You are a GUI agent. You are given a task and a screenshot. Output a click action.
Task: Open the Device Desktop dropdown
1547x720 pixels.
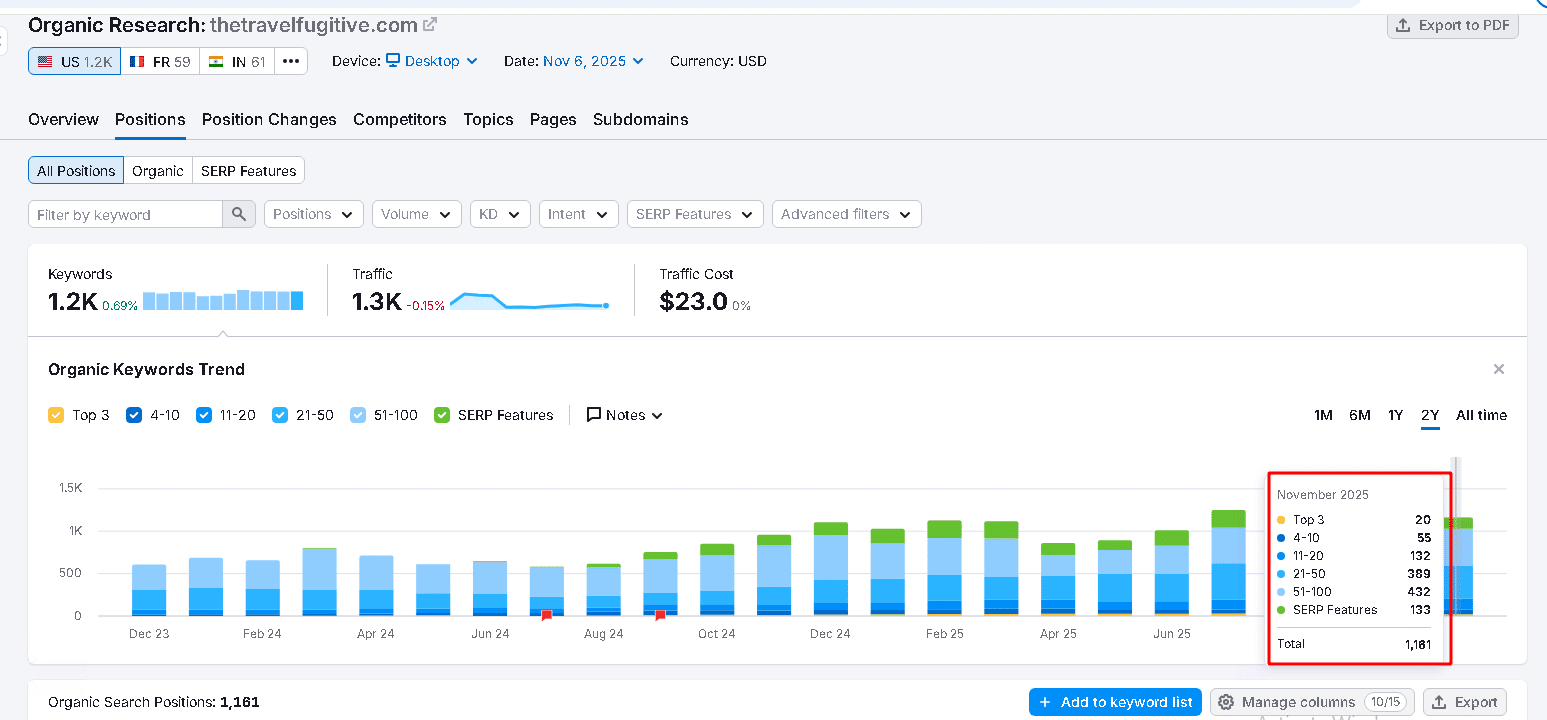[x=431, y=61]
